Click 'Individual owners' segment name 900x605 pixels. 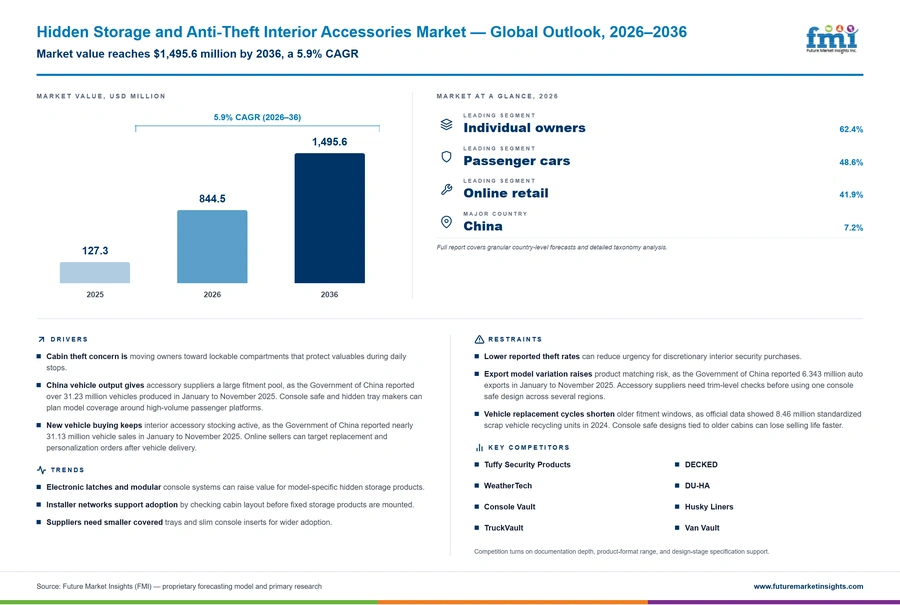click(525, 128)
